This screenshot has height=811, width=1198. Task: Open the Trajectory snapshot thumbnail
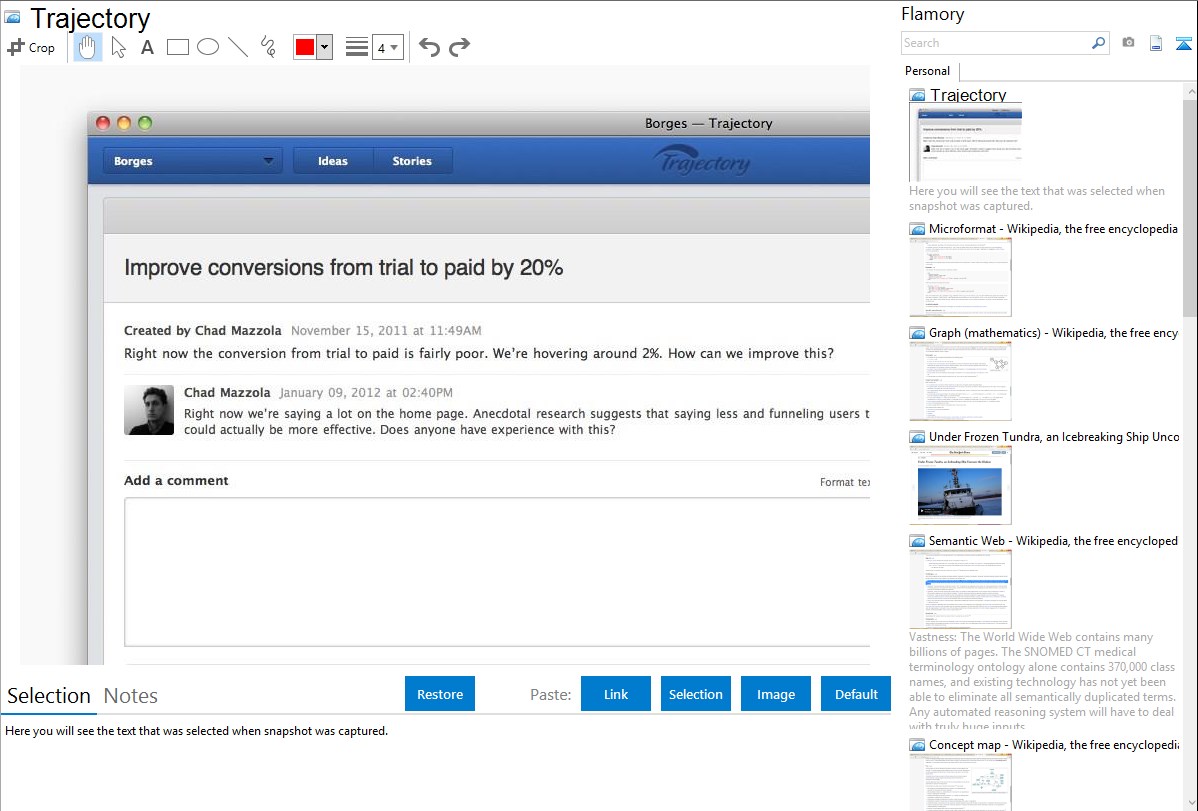[966, 142]
